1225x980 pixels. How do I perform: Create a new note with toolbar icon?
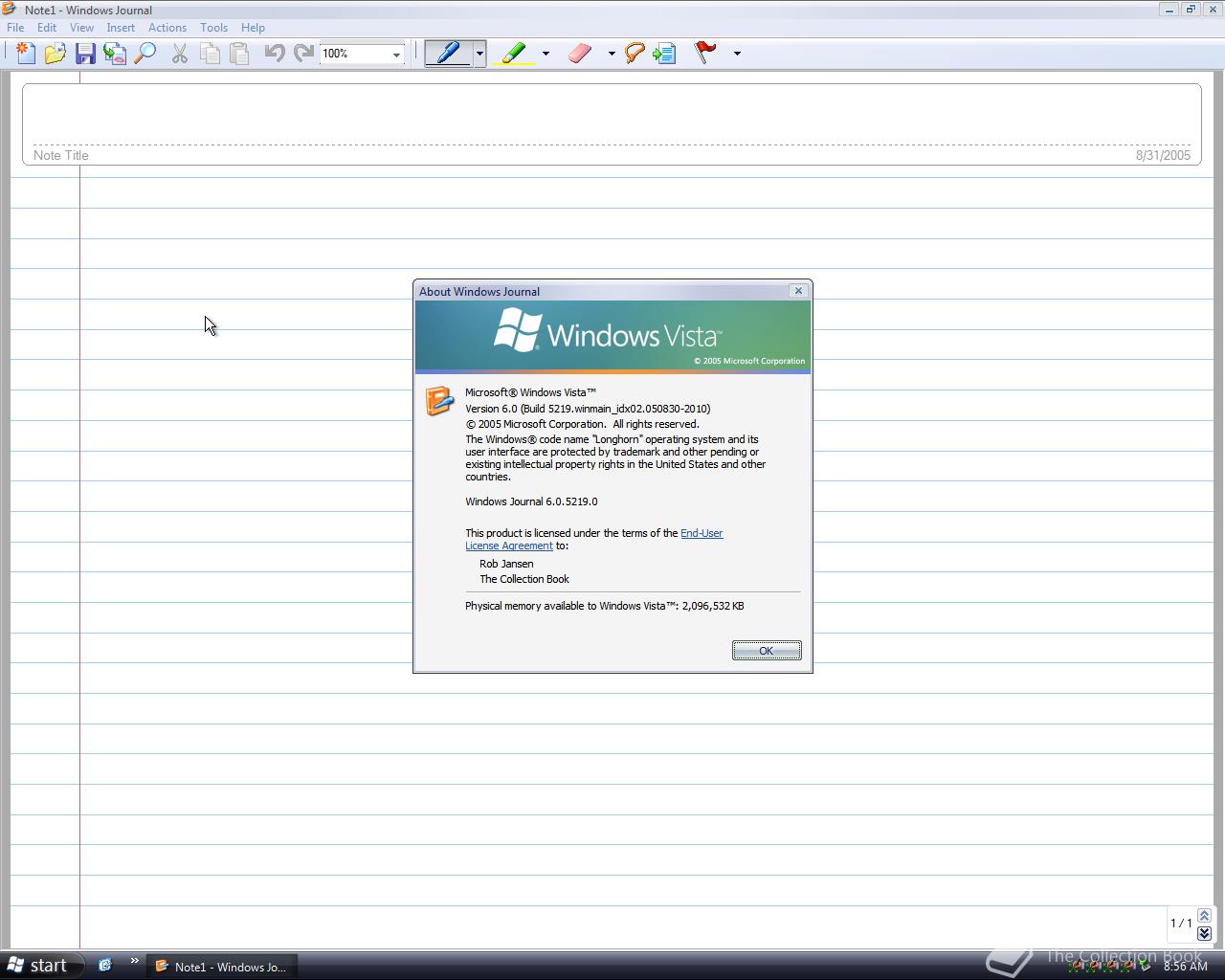pyautogui.click(x=26, y=54)
